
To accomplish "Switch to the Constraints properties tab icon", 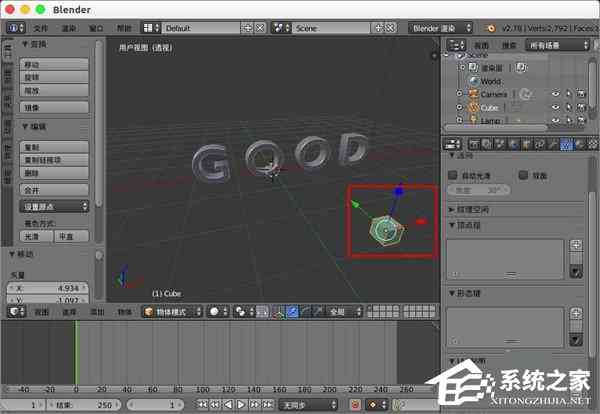I will [x=540, y=144].
